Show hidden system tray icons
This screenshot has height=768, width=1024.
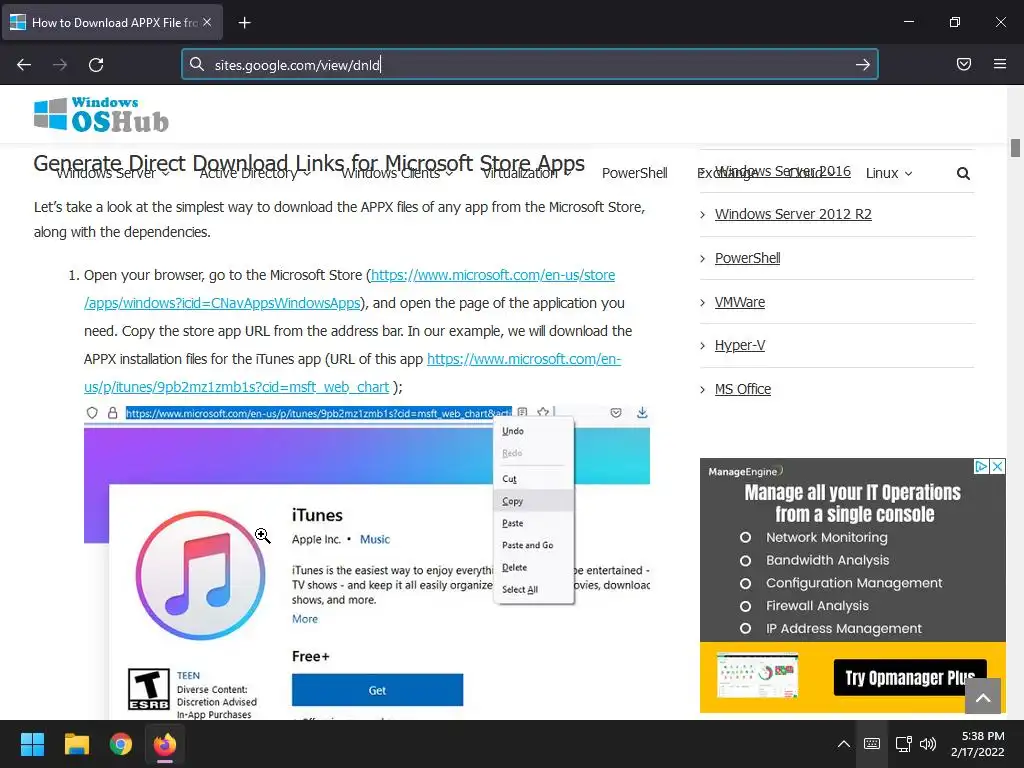click(x=844, y=744)
